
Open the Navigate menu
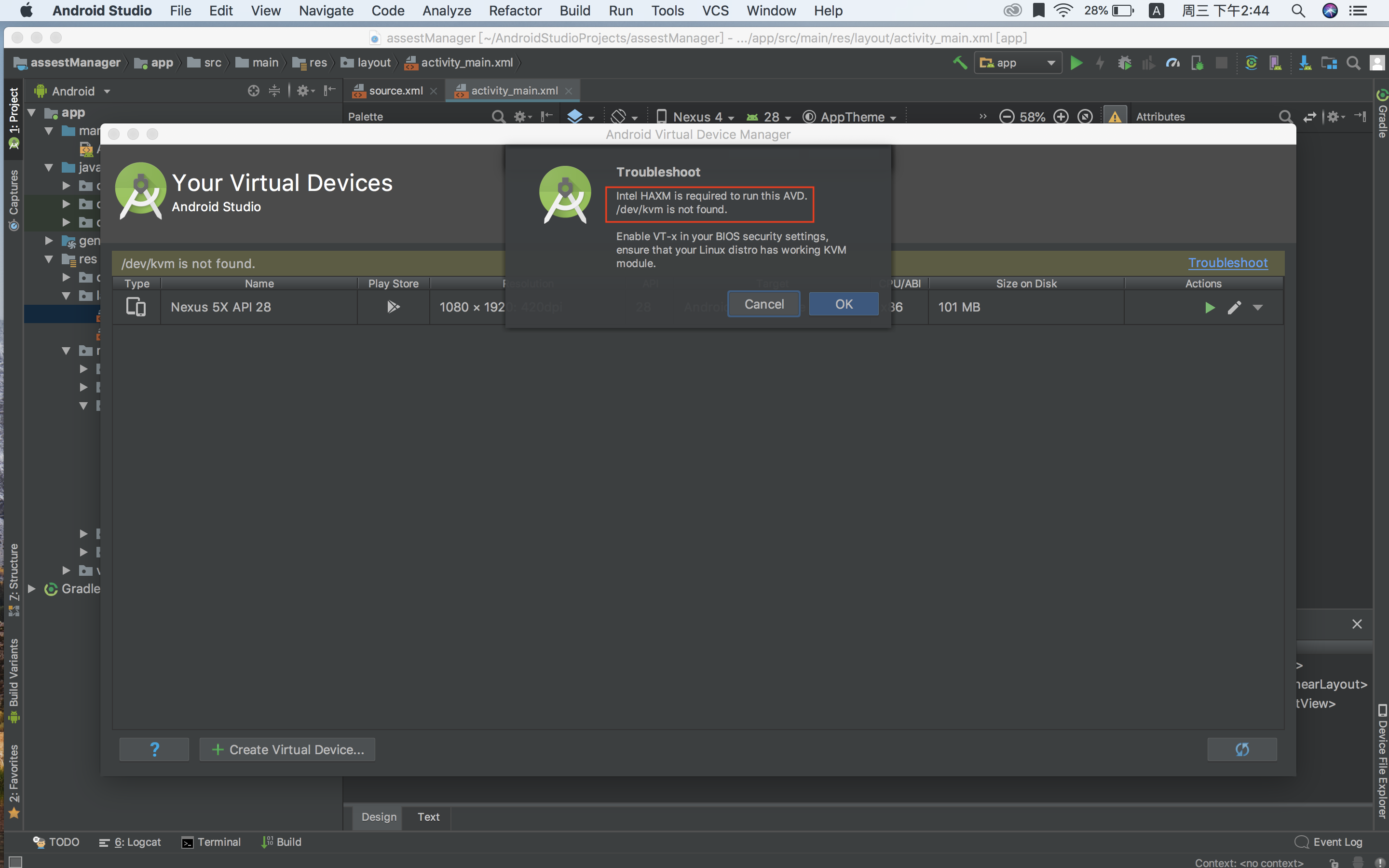coord(326,10)
